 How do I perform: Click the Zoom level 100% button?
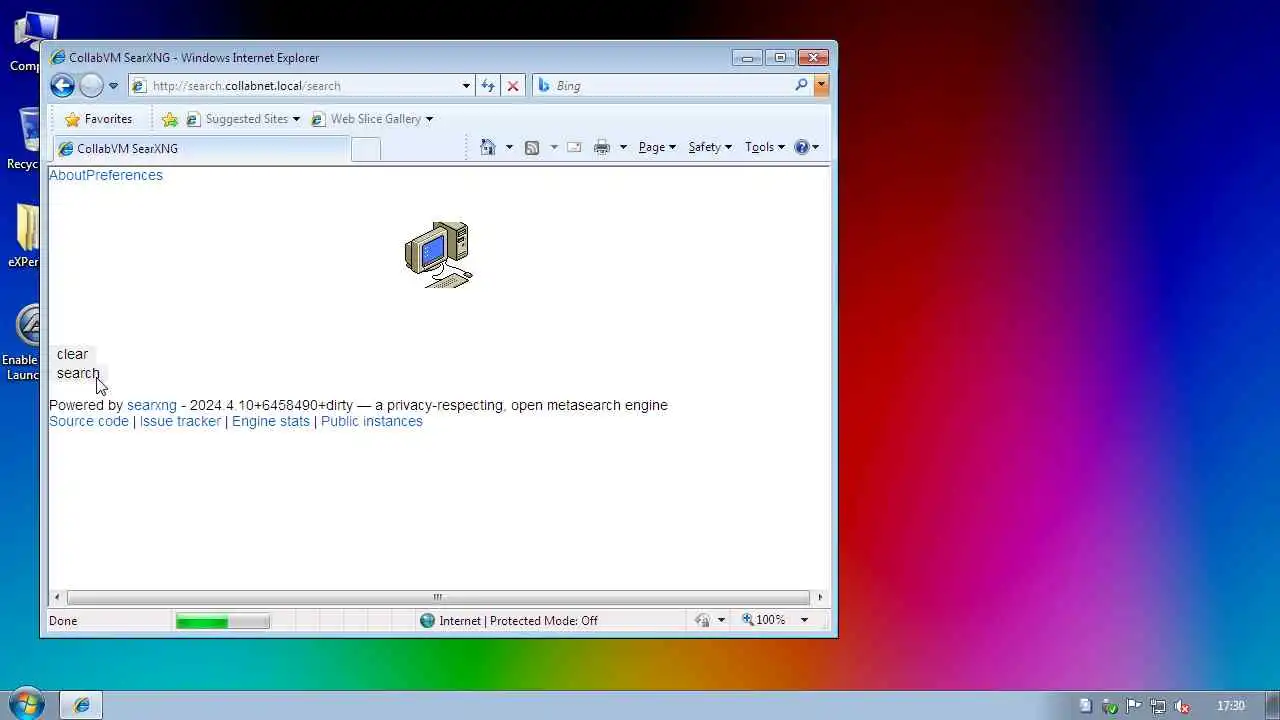click(x=765, y=620)
